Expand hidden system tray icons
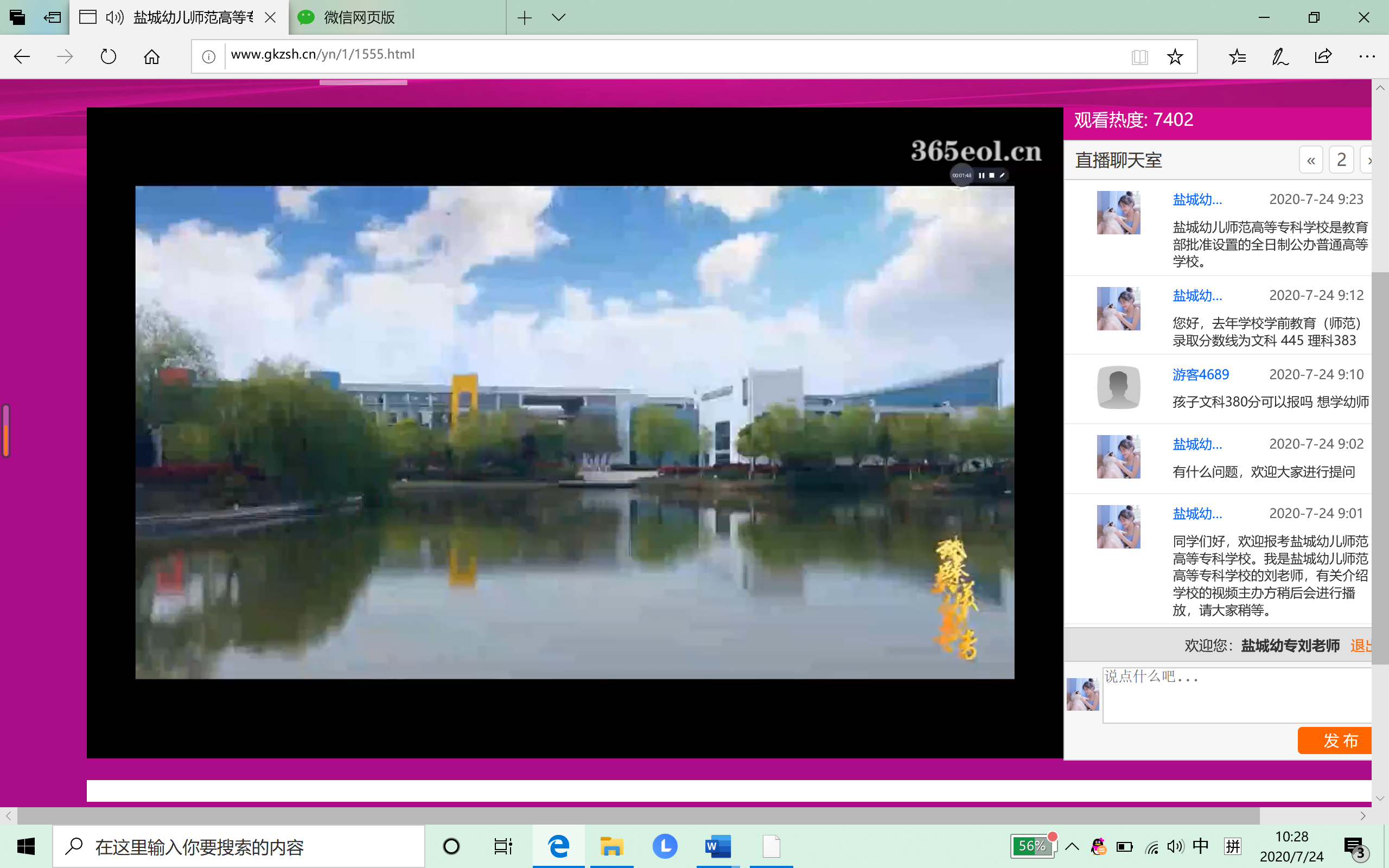 coord(1072,846)
